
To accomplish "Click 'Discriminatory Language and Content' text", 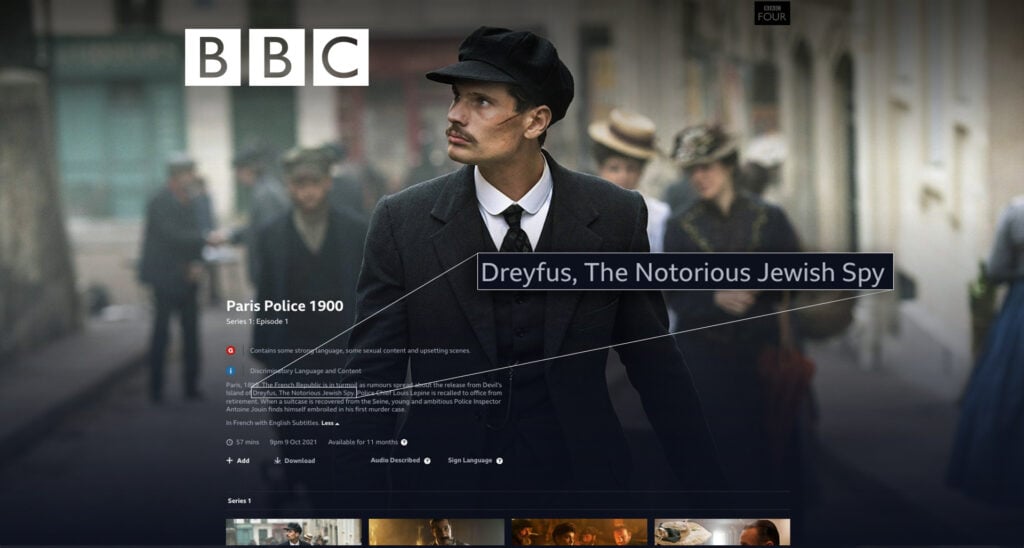I will (x=306, y=370).
